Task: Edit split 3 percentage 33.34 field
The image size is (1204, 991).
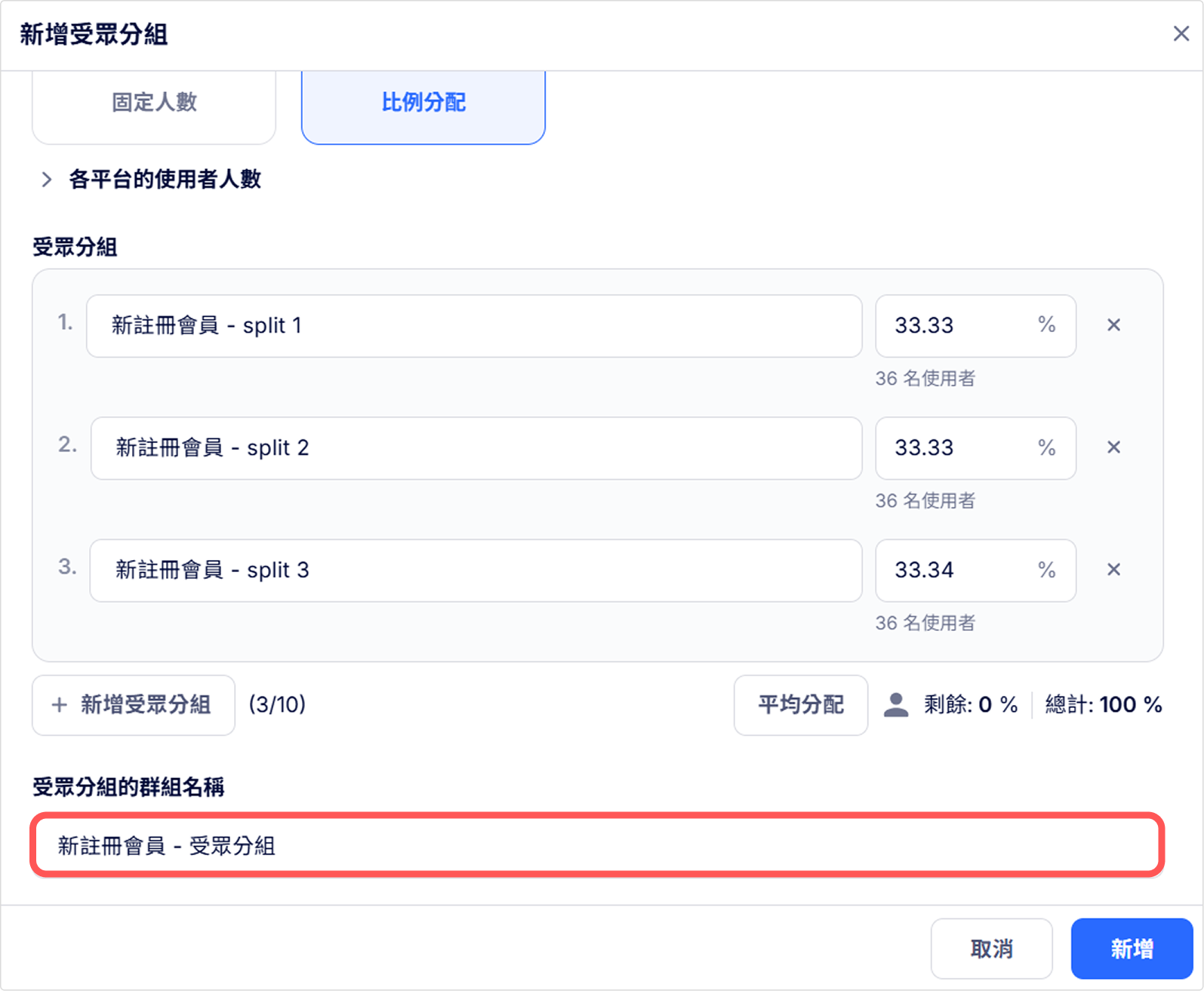Action: pos(975,571)
